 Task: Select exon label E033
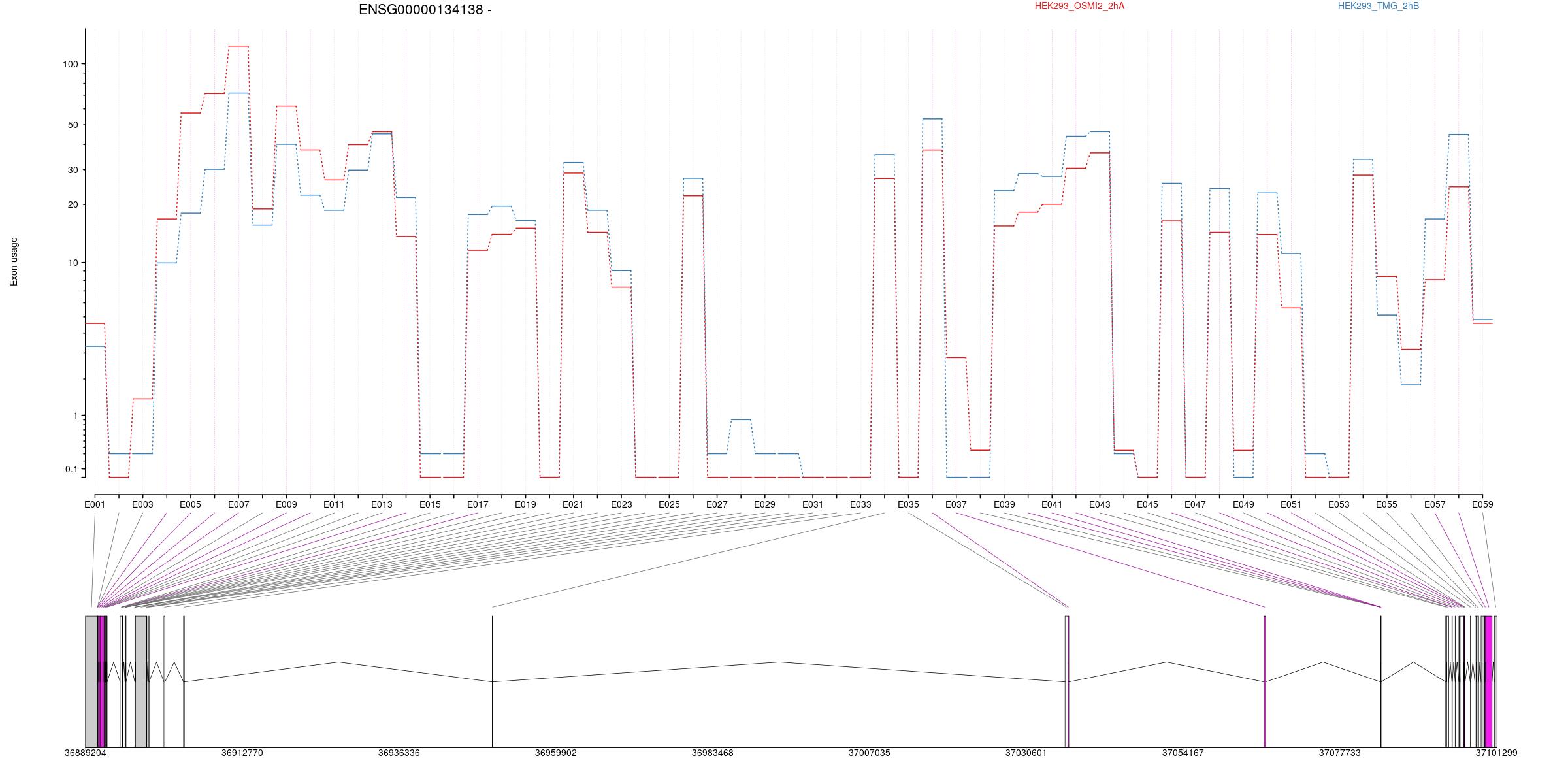(x=860, y=504)
